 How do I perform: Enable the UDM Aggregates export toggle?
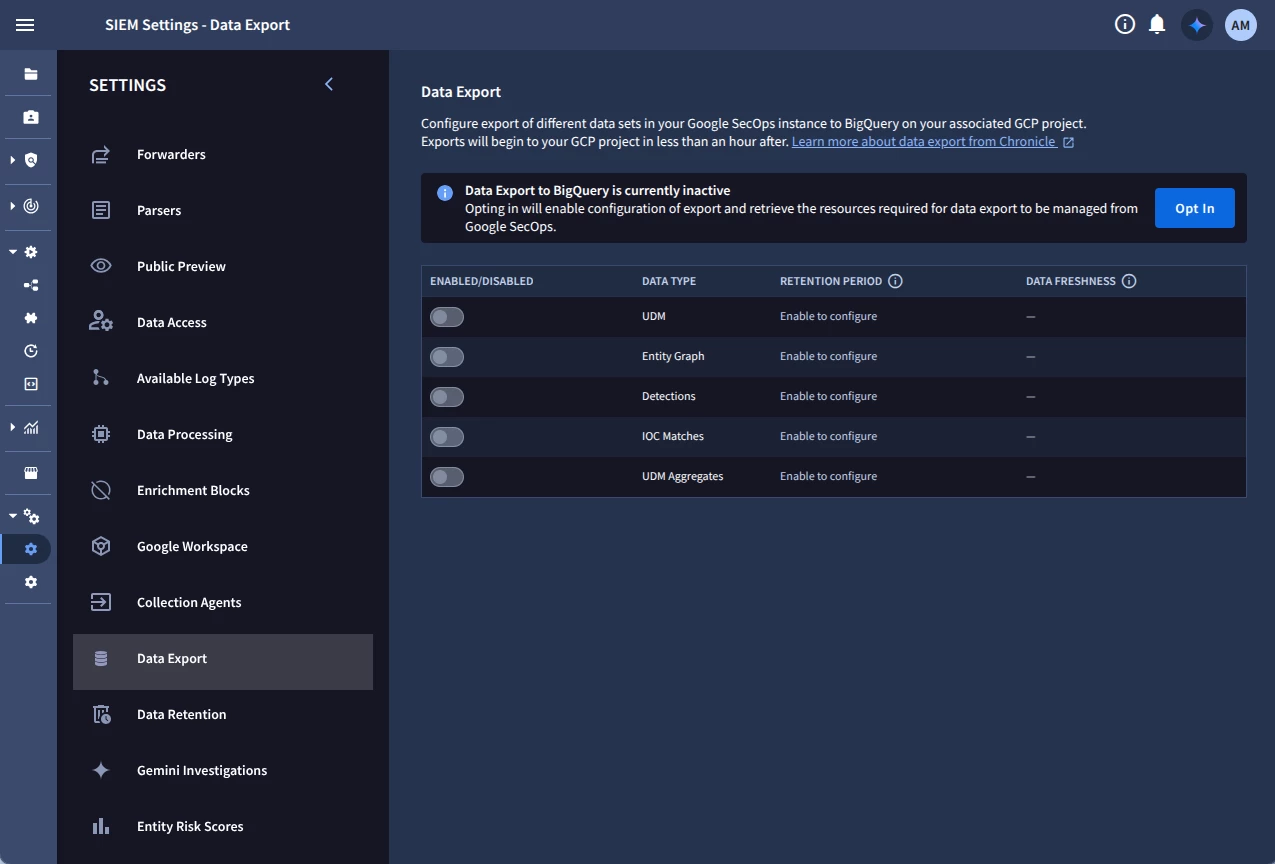(x=447, y=477)
